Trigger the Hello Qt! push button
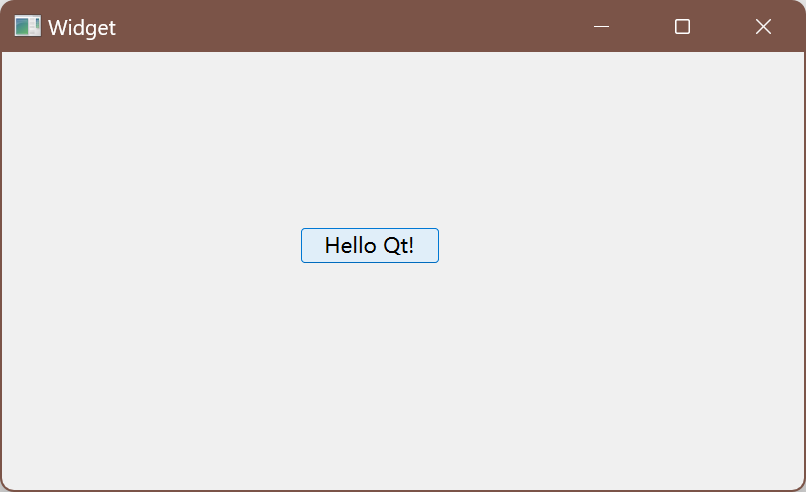This screenshot has width=806, height=492. point(370,245)
